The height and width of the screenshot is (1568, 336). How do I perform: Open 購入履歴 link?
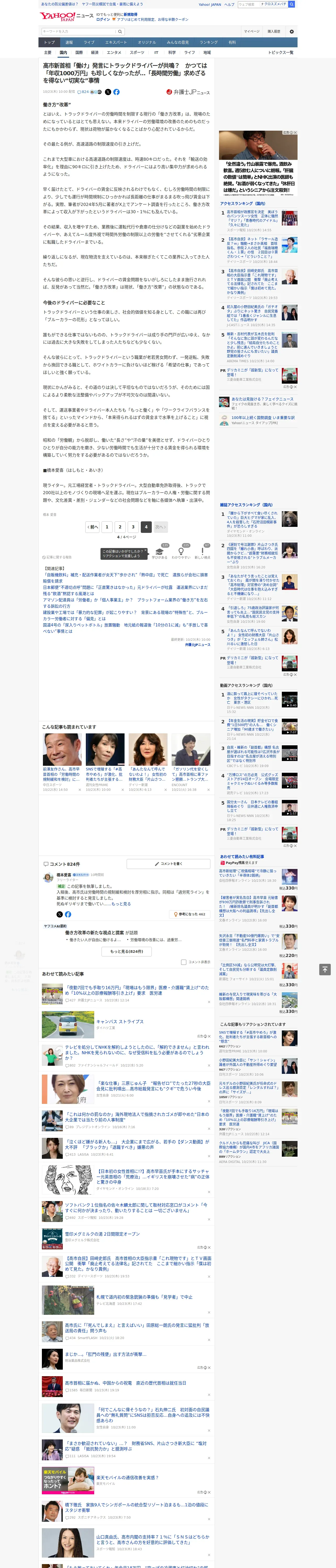coord(274,31)
